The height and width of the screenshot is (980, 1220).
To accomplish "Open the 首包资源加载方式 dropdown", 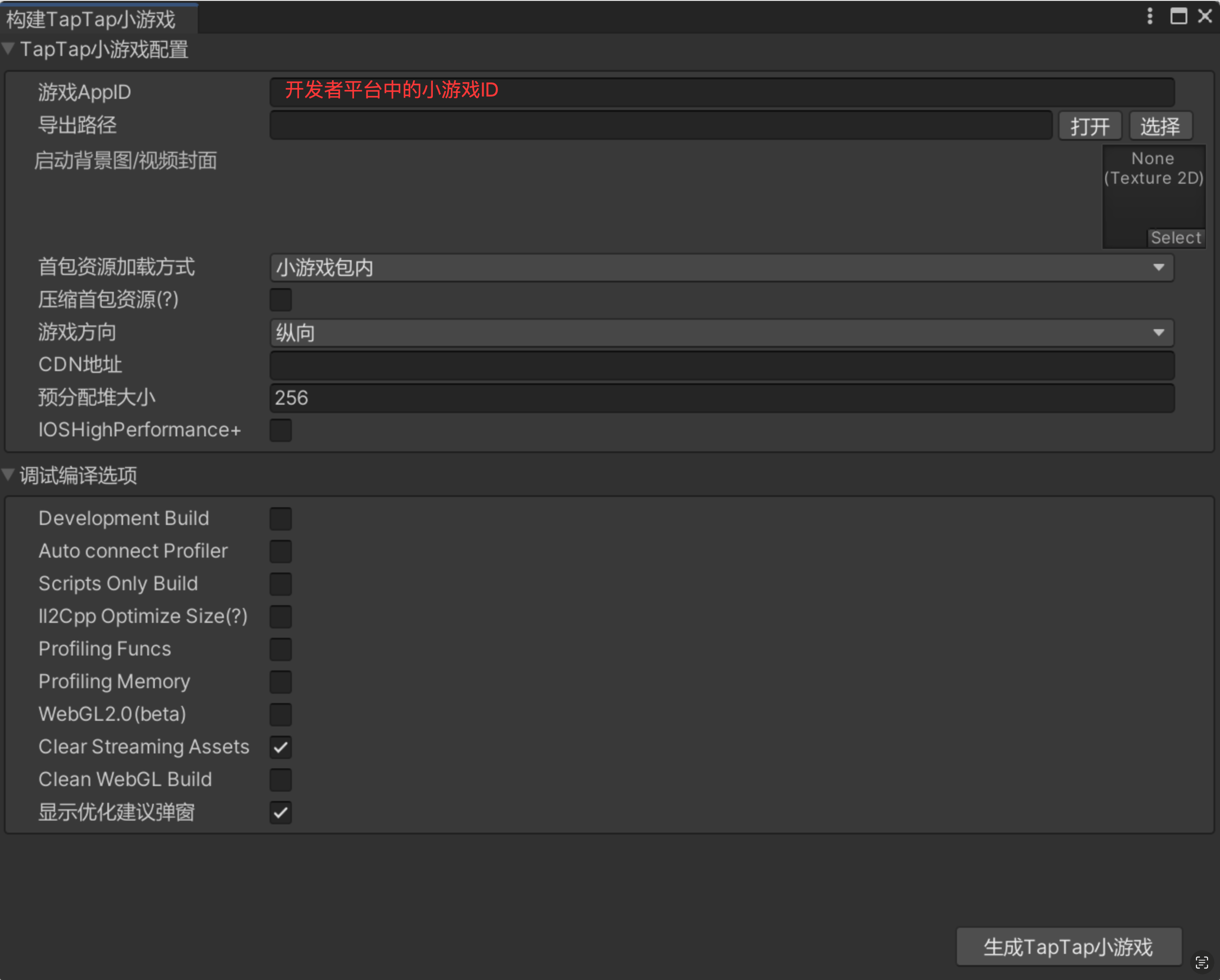I will point(722,267).
